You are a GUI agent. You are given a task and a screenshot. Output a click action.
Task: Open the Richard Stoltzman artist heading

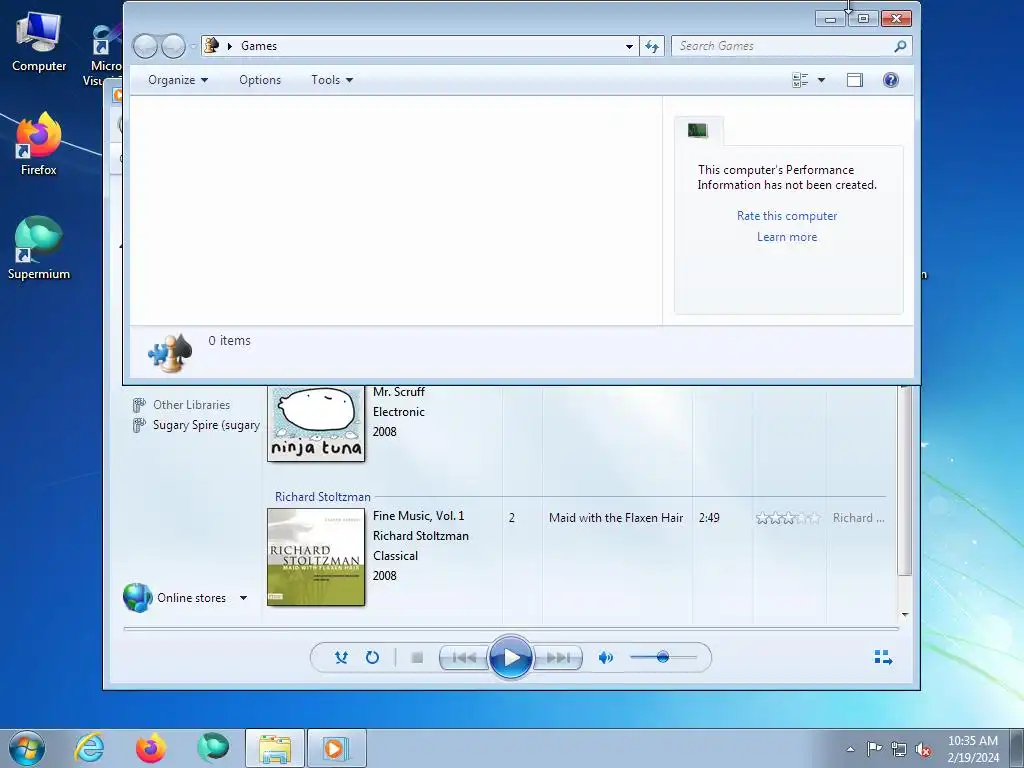323,497
